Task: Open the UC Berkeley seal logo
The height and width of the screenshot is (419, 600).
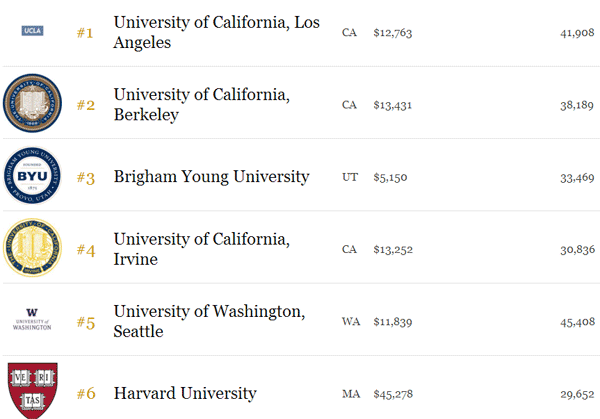Action: (32, 103)
